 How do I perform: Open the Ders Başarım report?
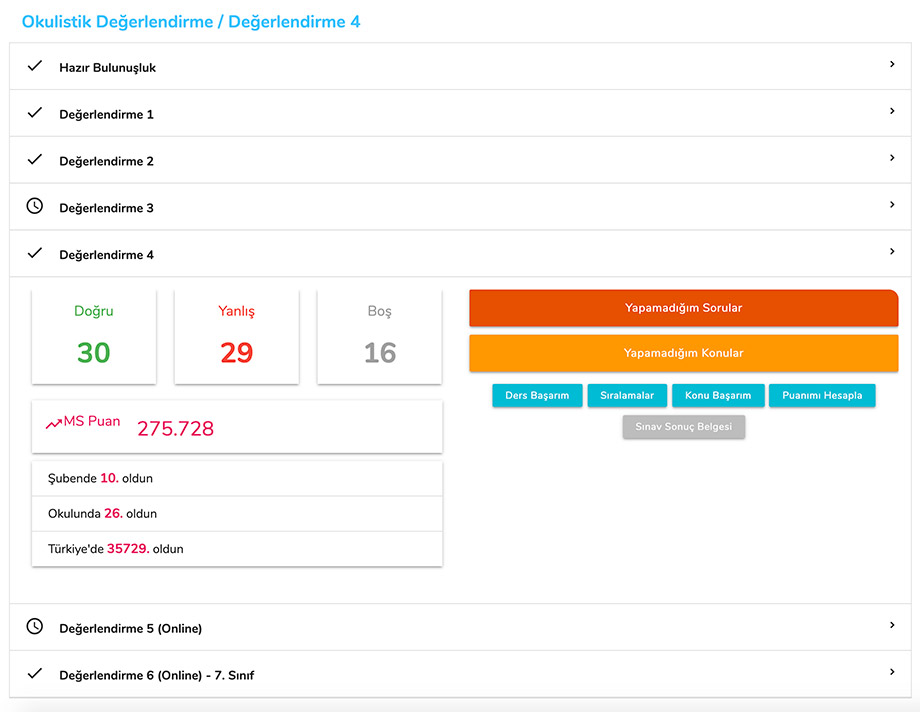point(537,396)
